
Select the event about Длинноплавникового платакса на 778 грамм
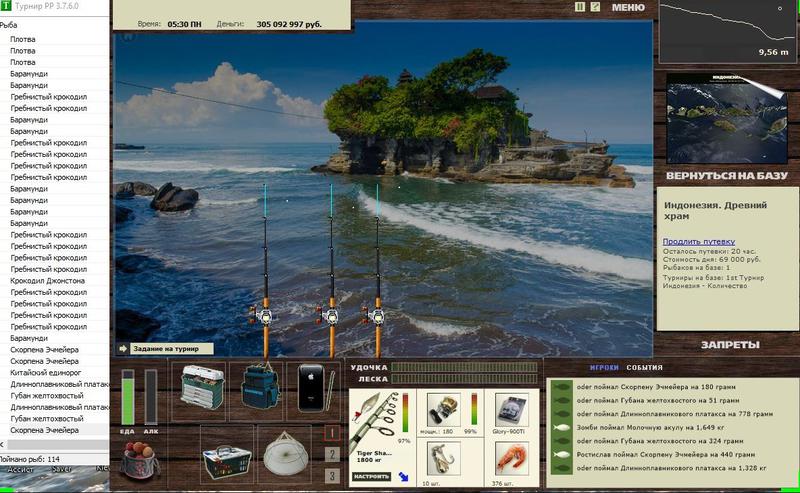click(674, 414)
